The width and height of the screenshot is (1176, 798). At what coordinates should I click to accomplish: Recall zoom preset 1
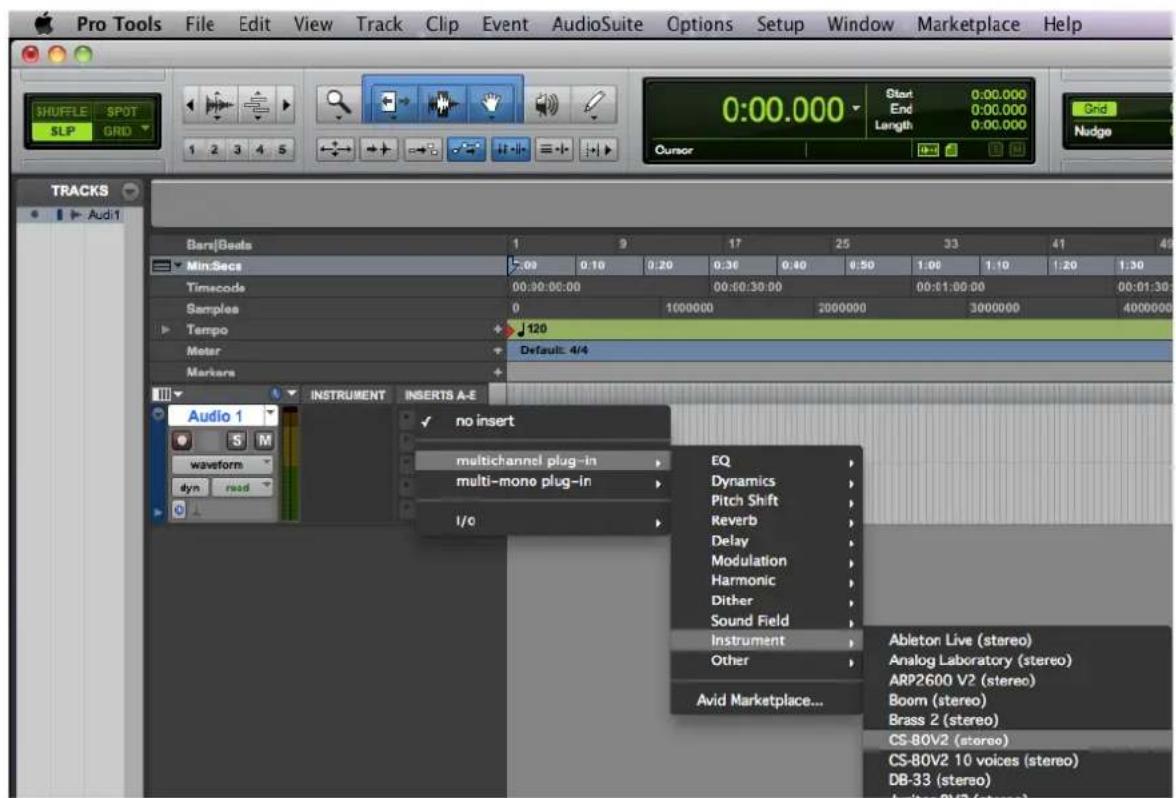(192, 149)
